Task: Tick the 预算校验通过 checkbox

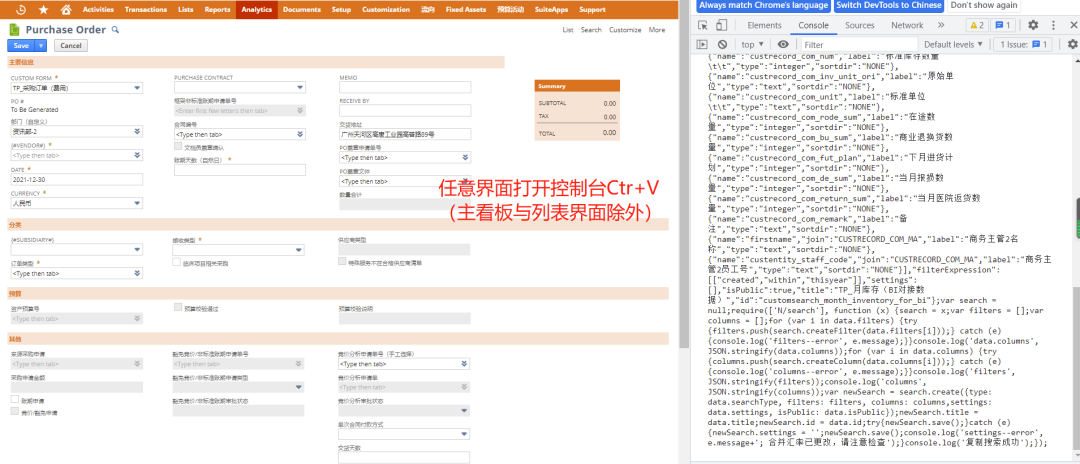Action: (178, 308)
